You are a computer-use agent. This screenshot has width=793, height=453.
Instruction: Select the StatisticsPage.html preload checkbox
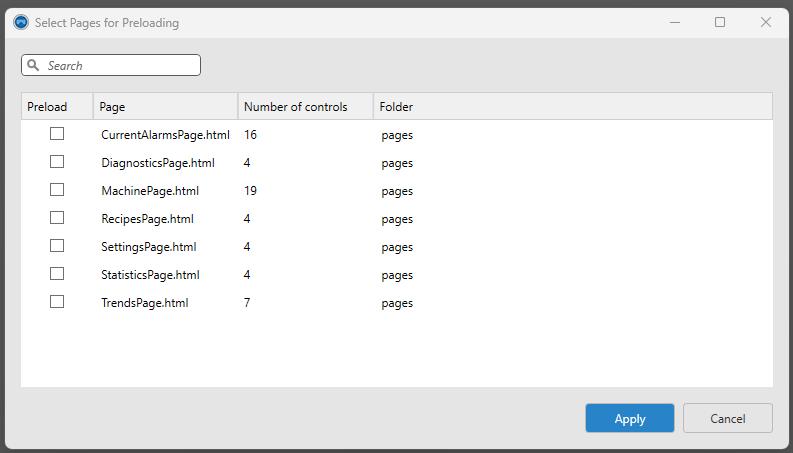click(x=57, y=274)
